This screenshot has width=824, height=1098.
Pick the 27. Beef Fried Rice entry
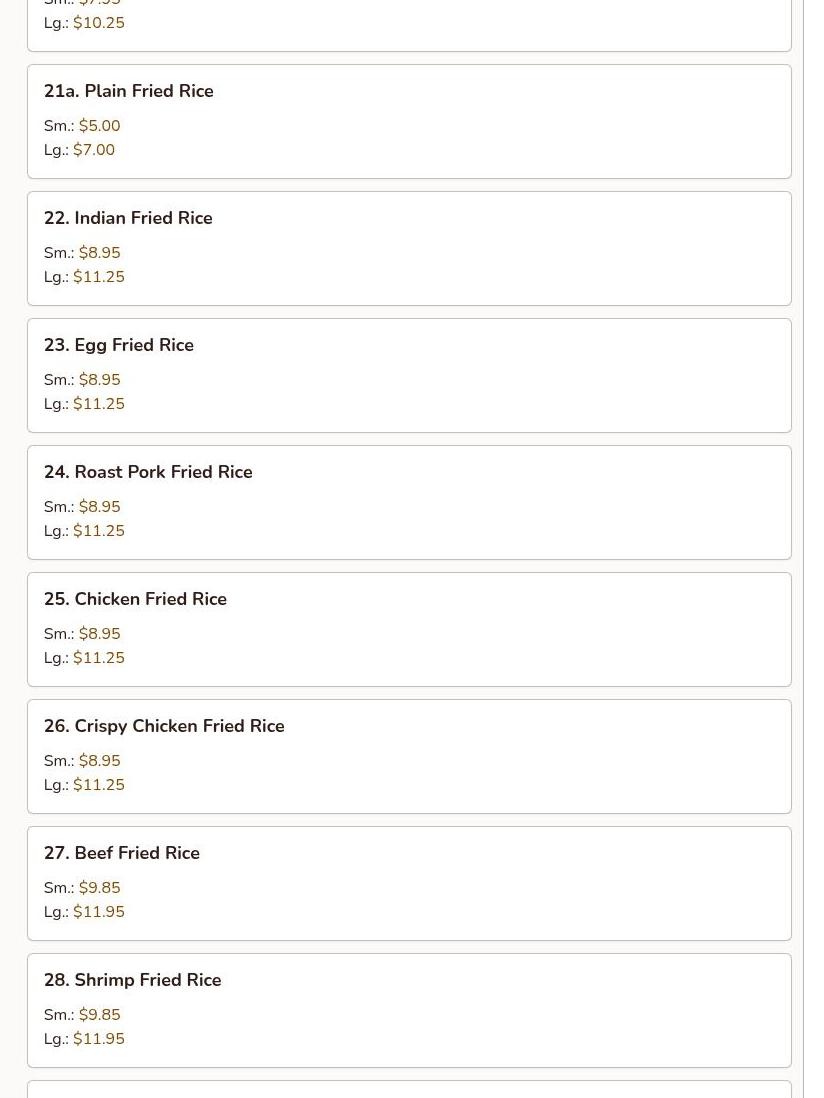coord(409,884)
